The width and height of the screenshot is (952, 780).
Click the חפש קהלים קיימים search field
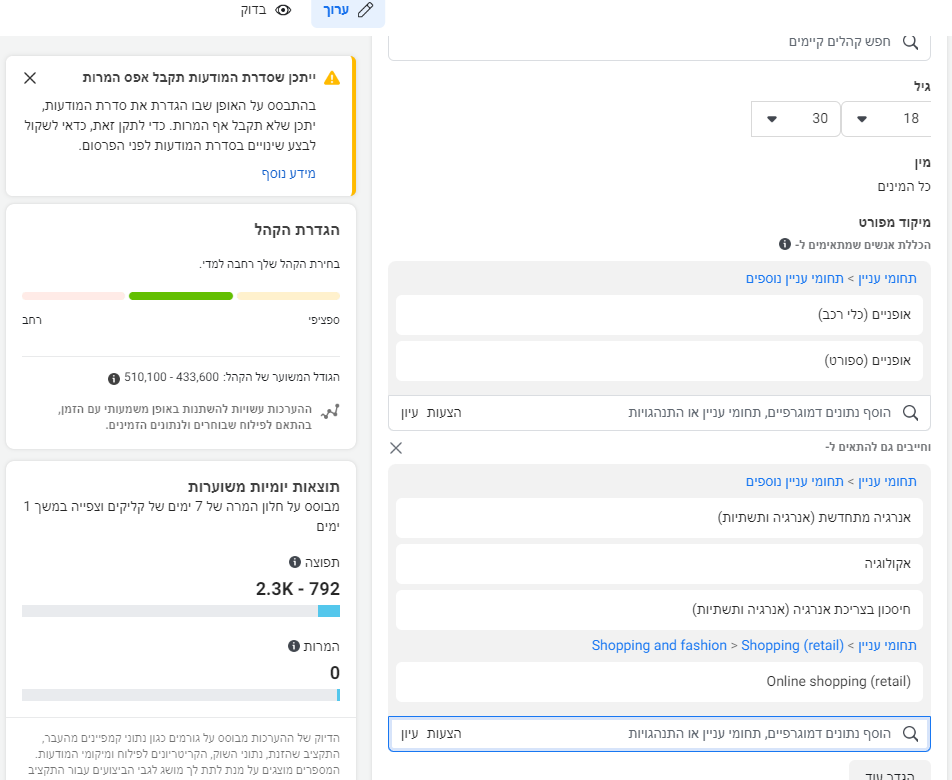click(660, 42)
